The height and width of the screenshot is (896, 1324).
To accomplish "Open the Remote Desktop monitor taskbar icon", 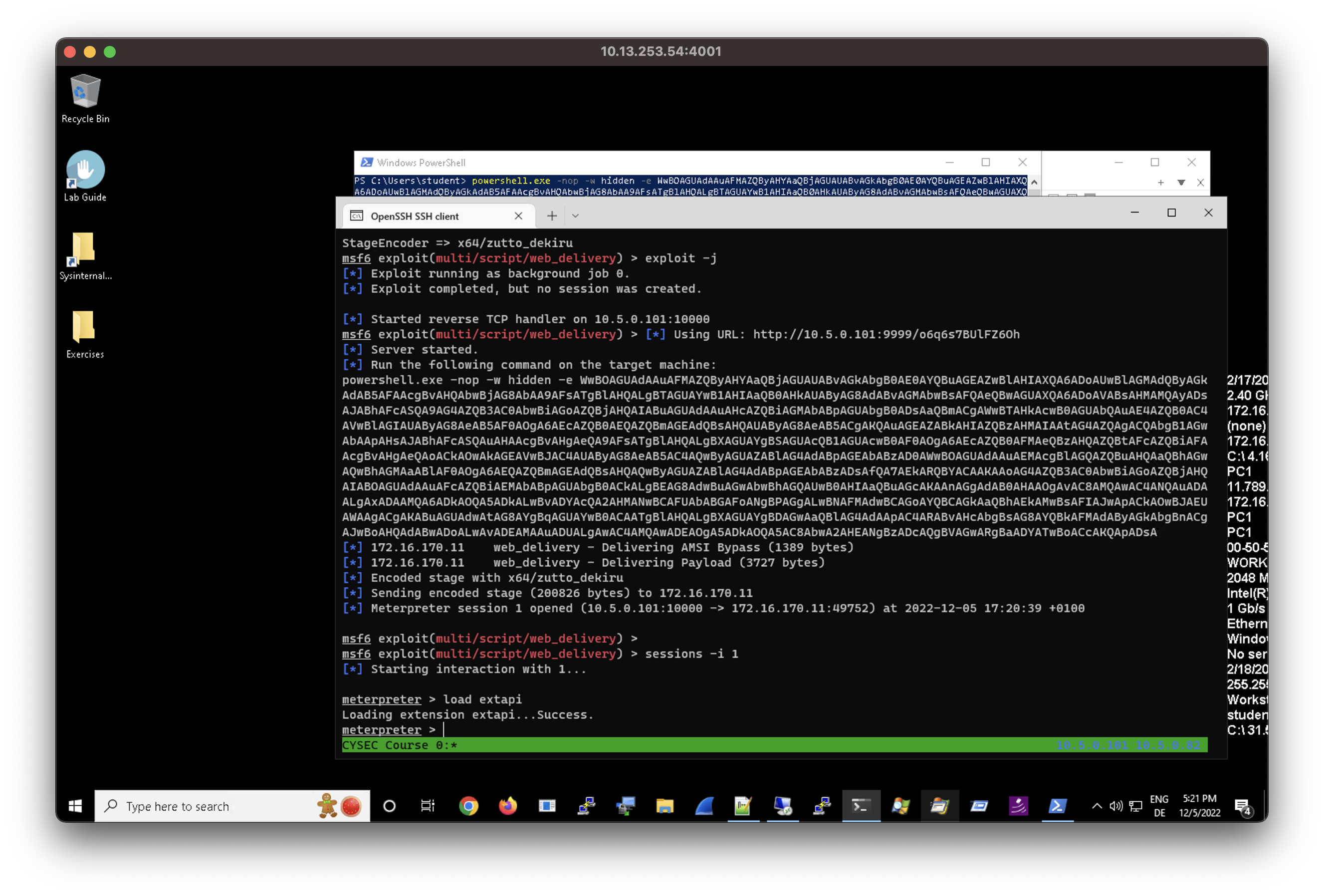I will click(782, 806).
